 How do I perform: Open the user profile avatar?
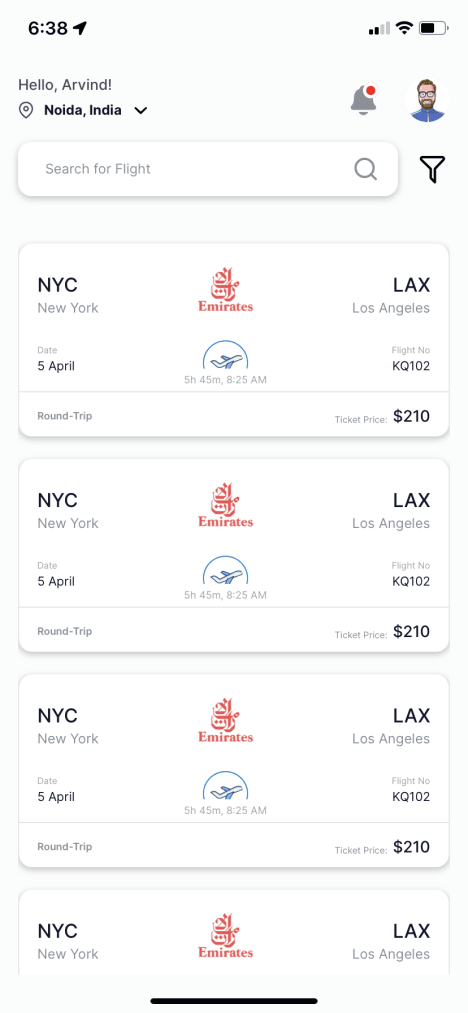point(427,101)
